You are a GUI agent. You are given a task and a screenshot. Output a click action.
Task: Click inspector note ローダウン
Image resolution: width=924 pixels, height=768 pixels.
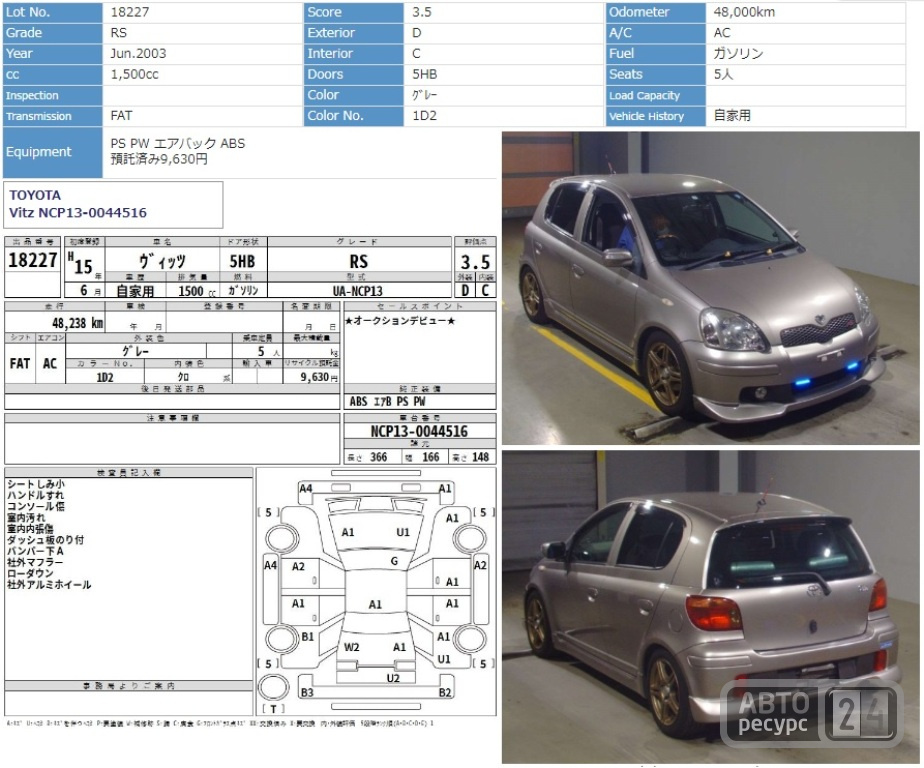coord(30,573)
